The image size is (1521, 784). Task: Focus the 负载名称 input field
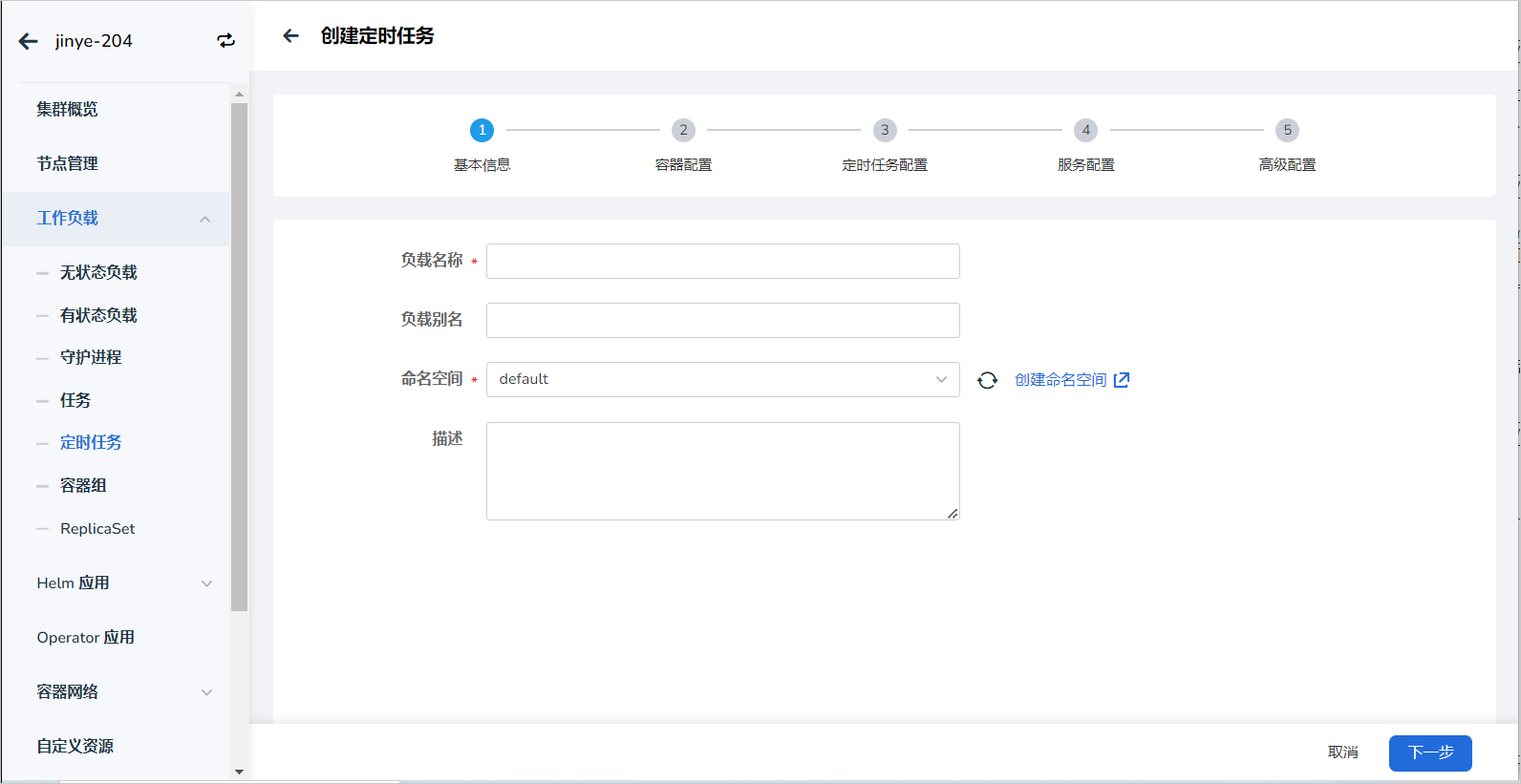click(x=723, y=261)
